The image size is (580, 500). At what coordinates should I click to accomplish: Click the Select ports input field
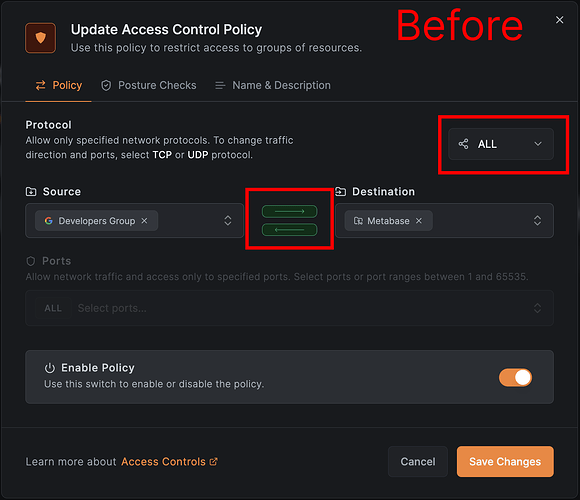click(x=289, y=308)
